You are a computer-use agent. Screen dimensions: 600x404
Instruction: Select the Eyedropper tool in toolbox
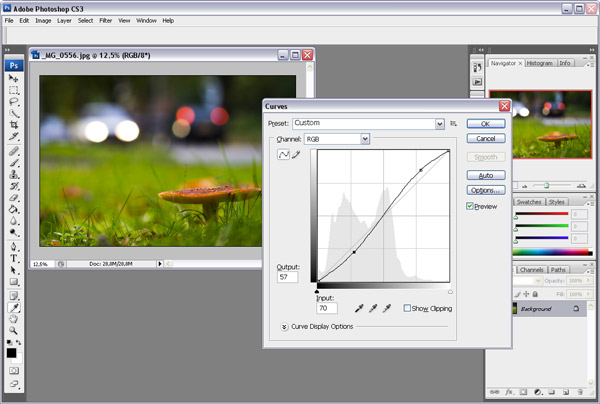(x=14, y=308)
